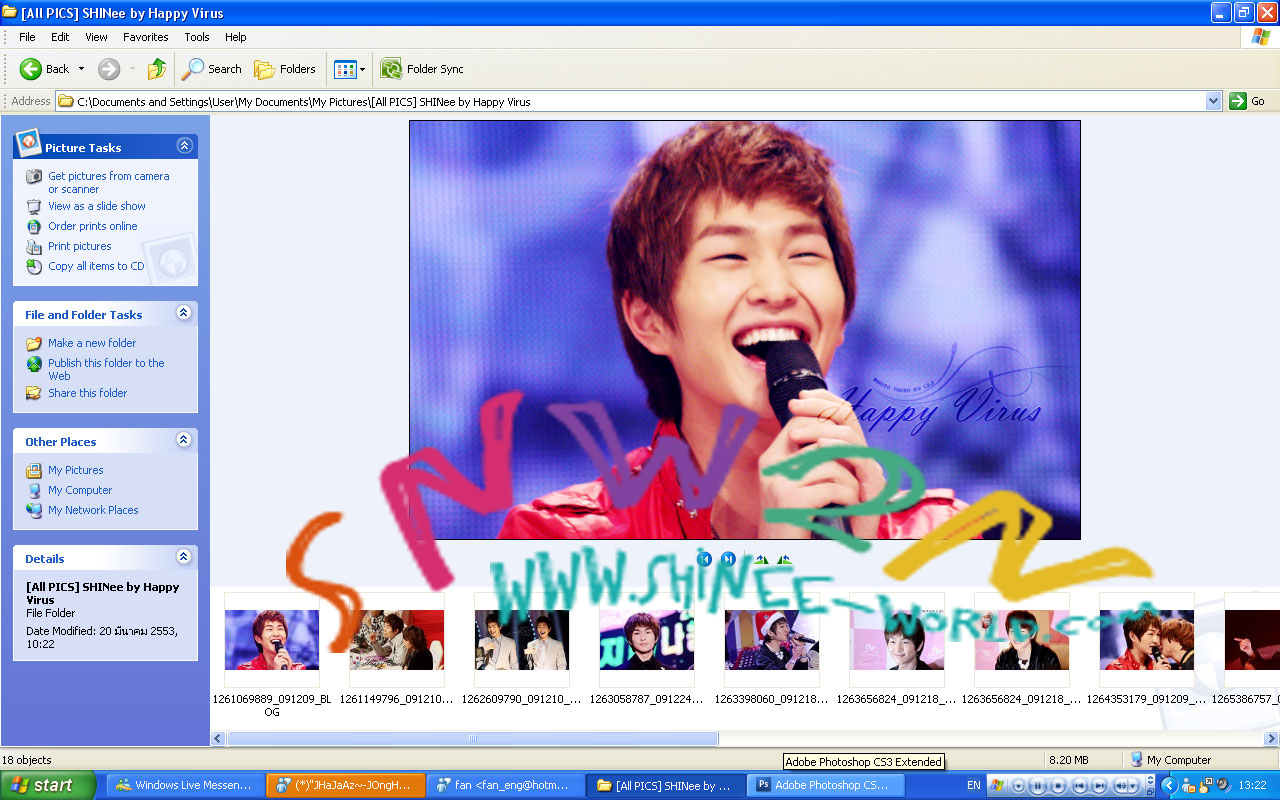The height and width of the screenshot is (800, 1280).
Task: Open the View menu
Action: (x=96, y=37)
